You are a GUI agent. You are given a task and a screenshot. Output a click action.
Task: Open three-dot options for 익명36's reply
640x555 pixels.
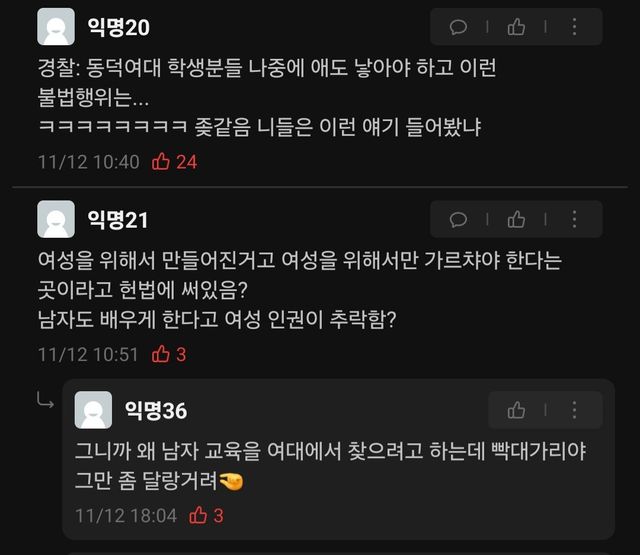pyautogui.click(x=574, y=410)
